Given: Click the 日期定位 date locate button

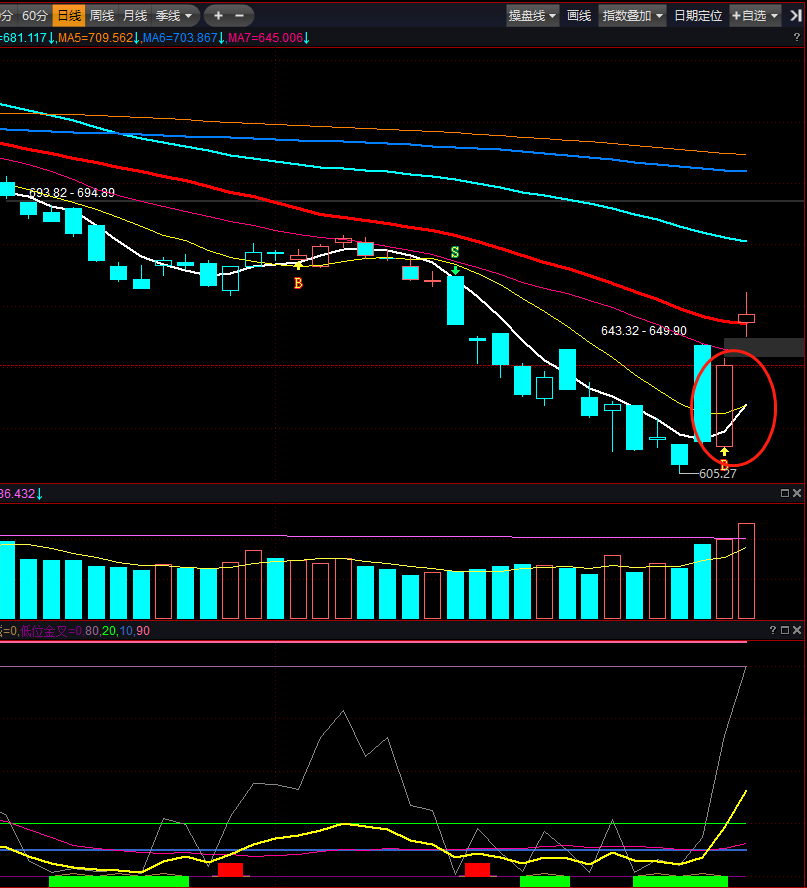Looking at the screenshot, I should (x=698, y=15).
